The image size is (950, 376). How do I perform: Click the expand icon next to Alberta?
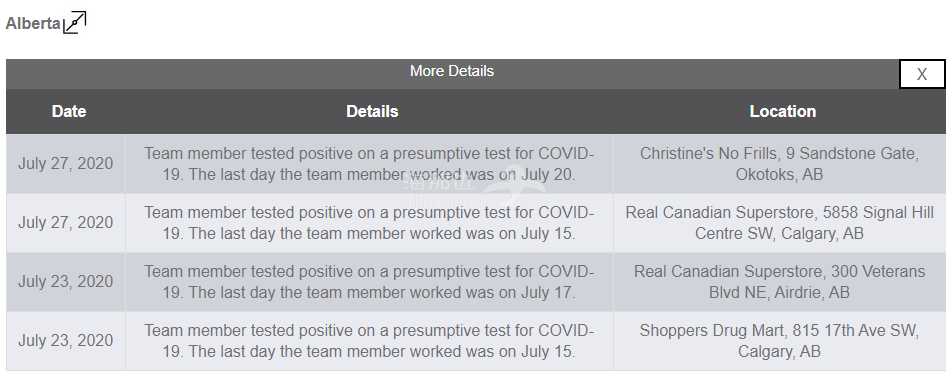tap(75, 23)
